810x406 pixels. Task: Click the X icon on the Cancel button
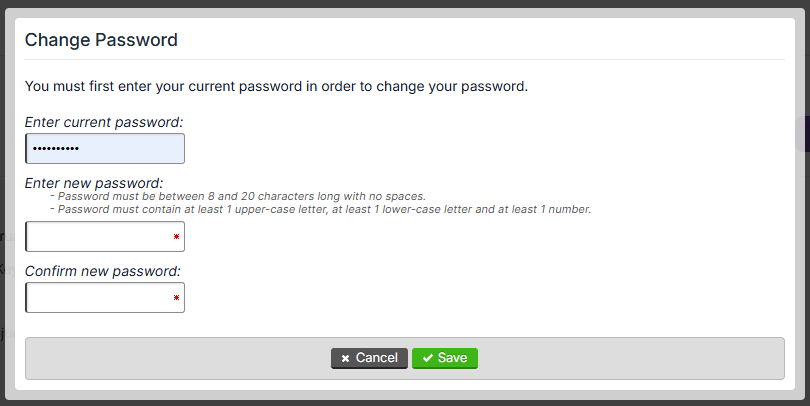coord(345,358)
